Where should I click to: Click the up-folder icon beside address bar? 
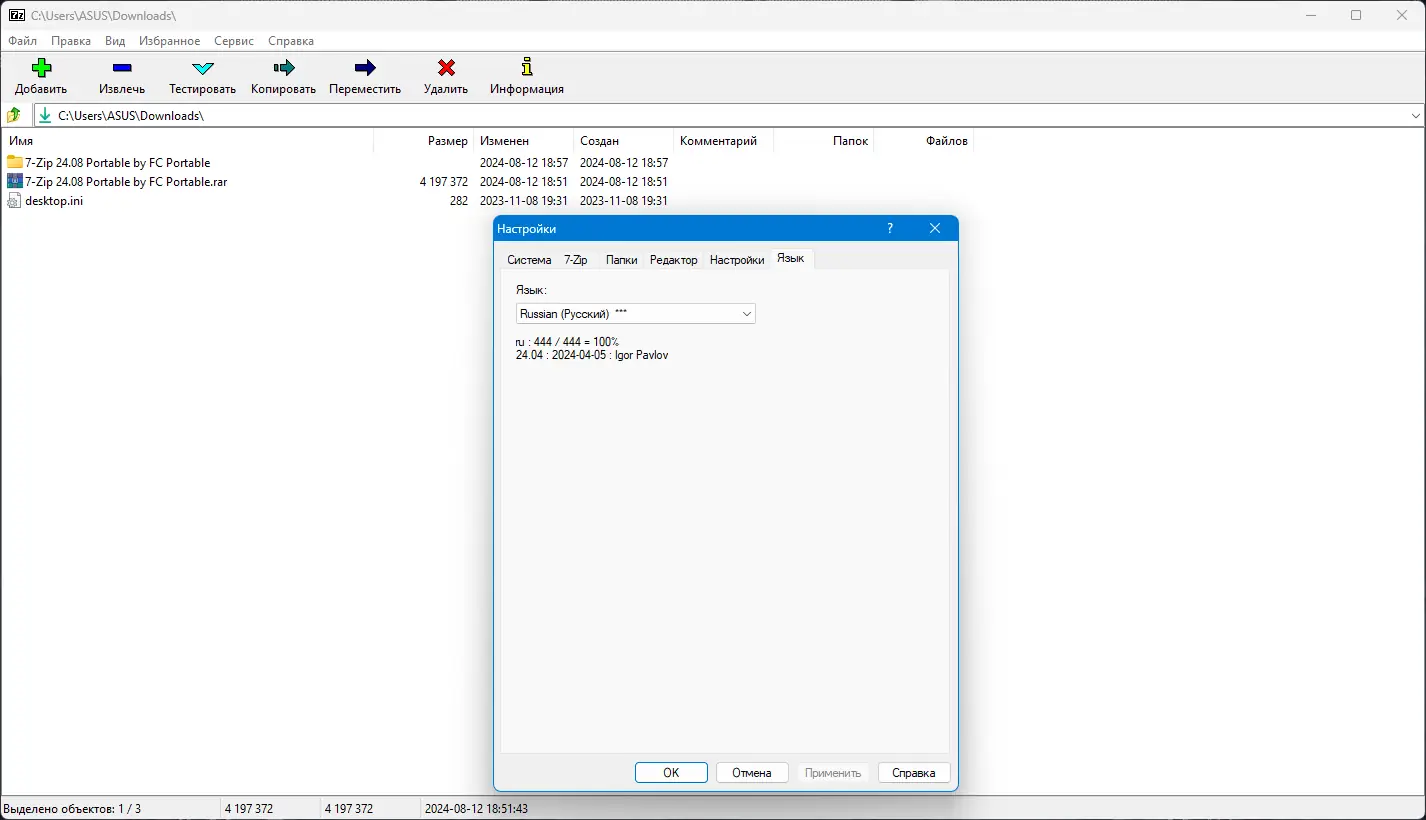click(x=14, y=115)
